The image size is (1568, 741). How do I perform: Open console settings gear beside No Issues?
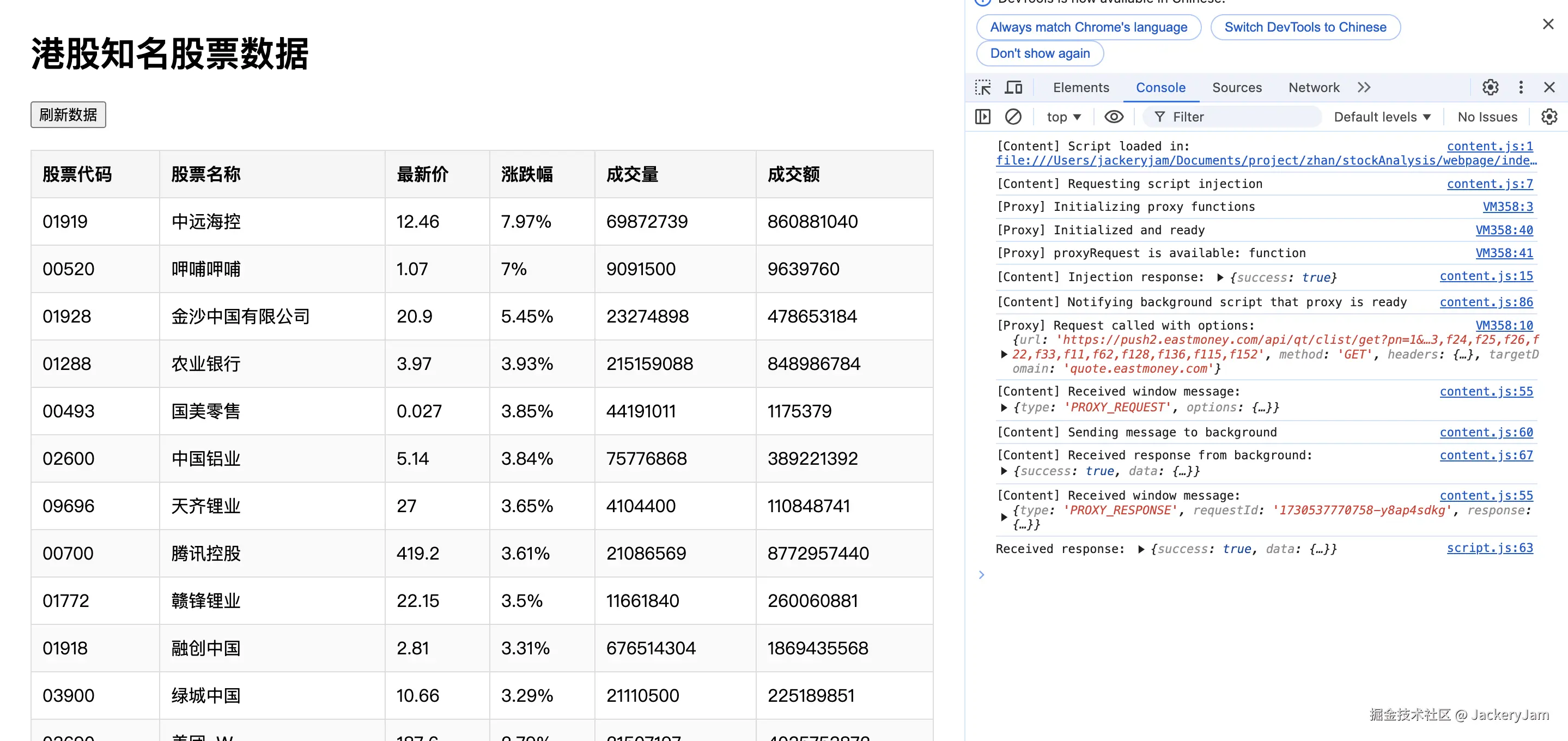point(1549,116)
